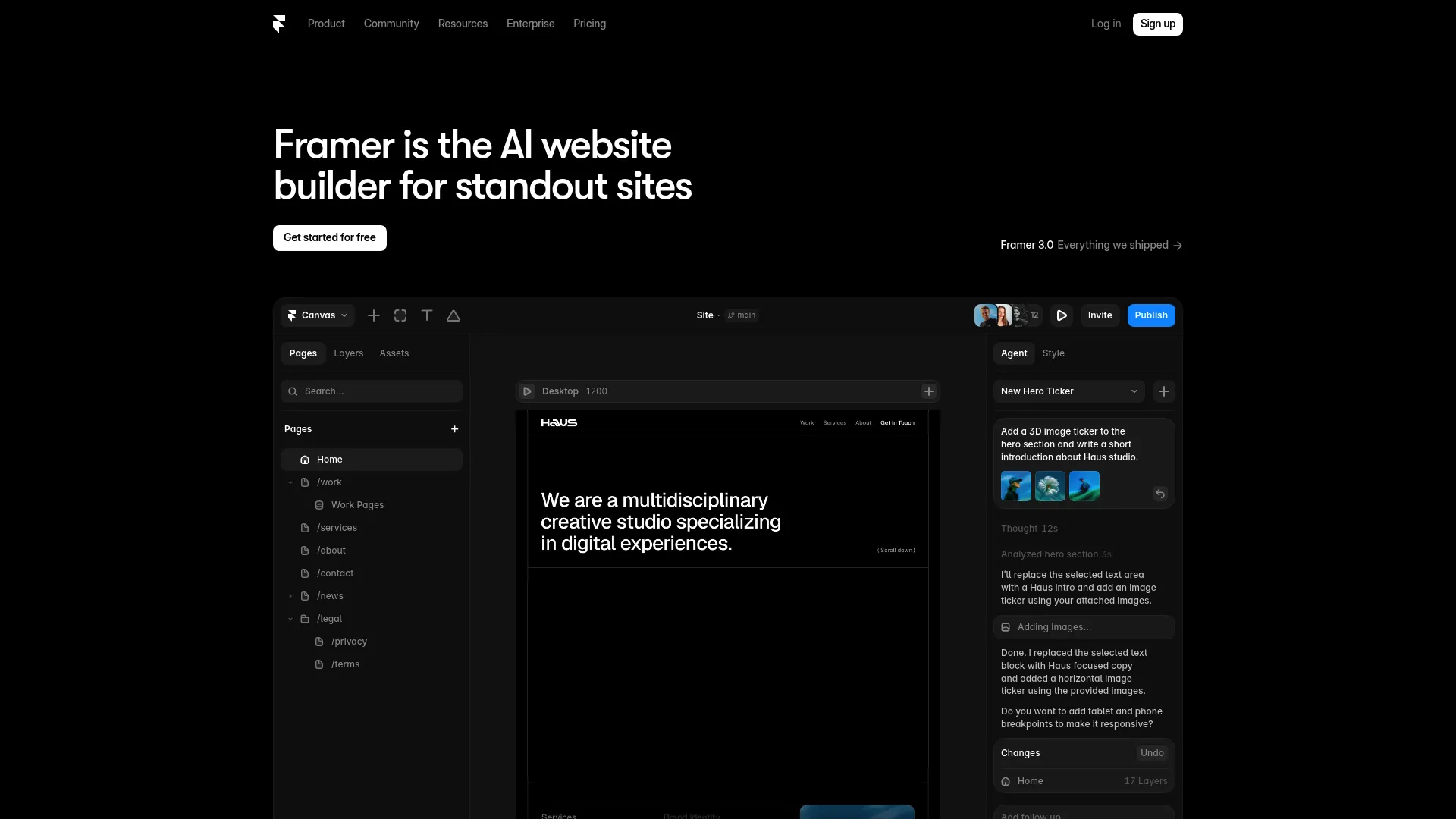Click the plus icon next to Pages heading
The width and height of the screenshot is (1456, 819).
(455, 429)
